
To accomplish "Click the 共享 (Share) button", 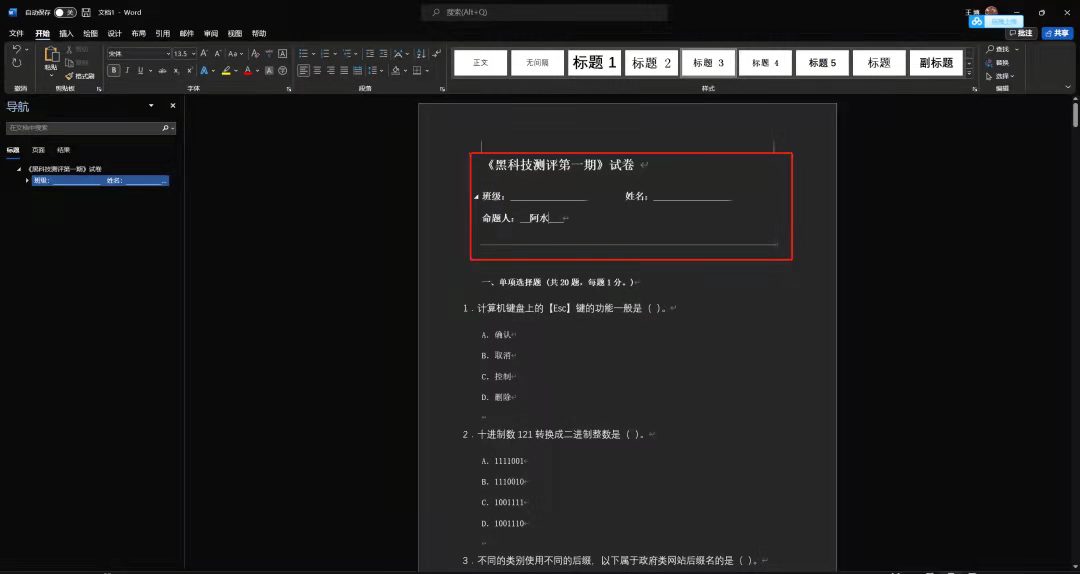I will (x=1055, y=33).
